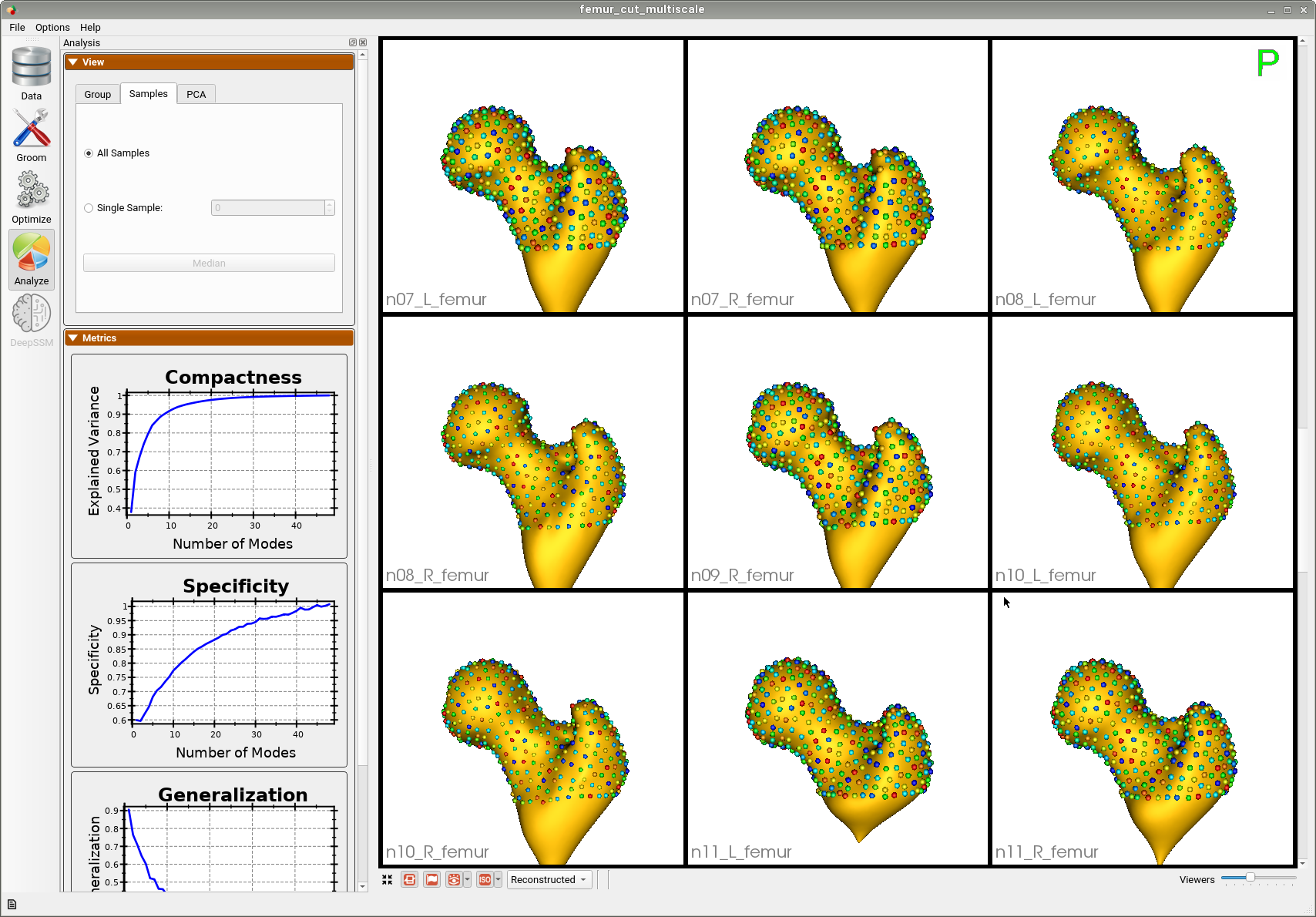Click the Generalization chart
The width and height of the screenshot is (1316, 917).
209,832
